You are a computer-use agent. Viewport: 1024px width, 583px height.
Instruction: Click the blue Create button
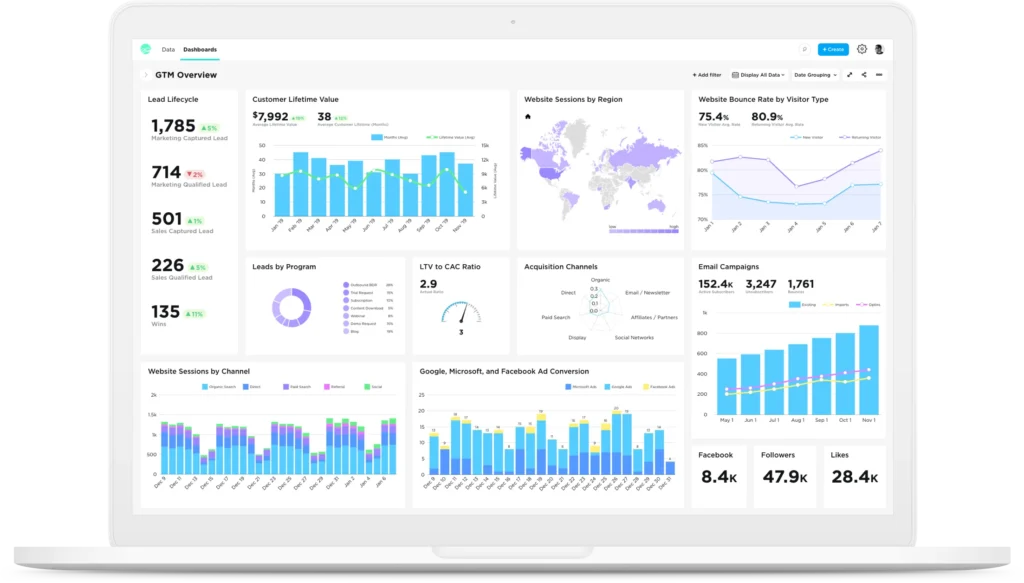coord(833,50)
